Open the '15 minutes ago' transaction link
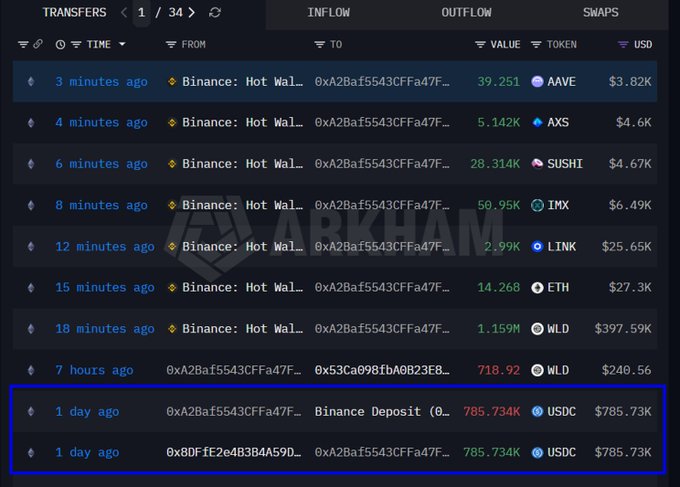Viewport: 680px width, 487px height. coord(105,288)
